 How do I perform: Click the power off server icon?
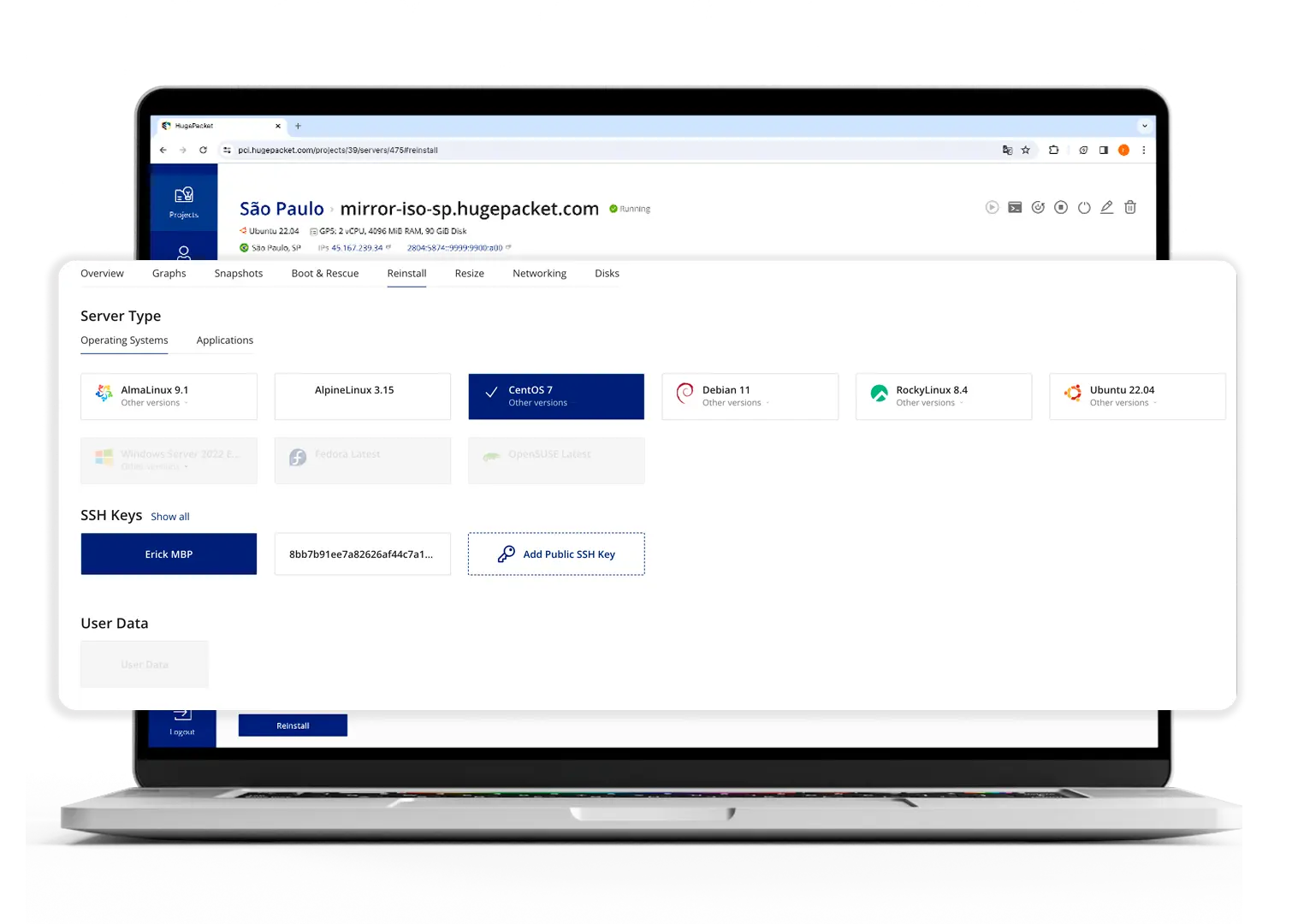point(1084,207)
